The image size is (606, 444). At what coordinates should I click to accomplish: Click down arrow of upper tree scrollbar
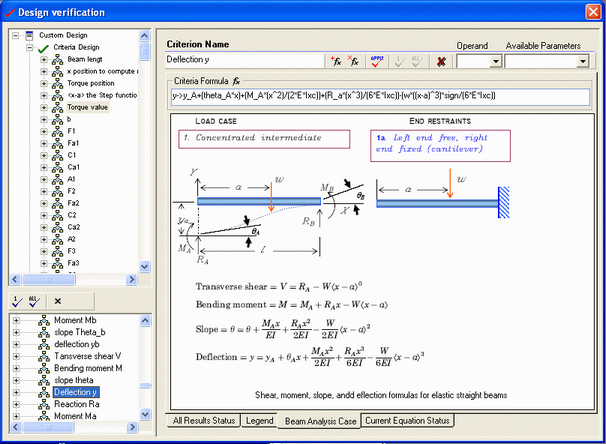coord(144,267)
